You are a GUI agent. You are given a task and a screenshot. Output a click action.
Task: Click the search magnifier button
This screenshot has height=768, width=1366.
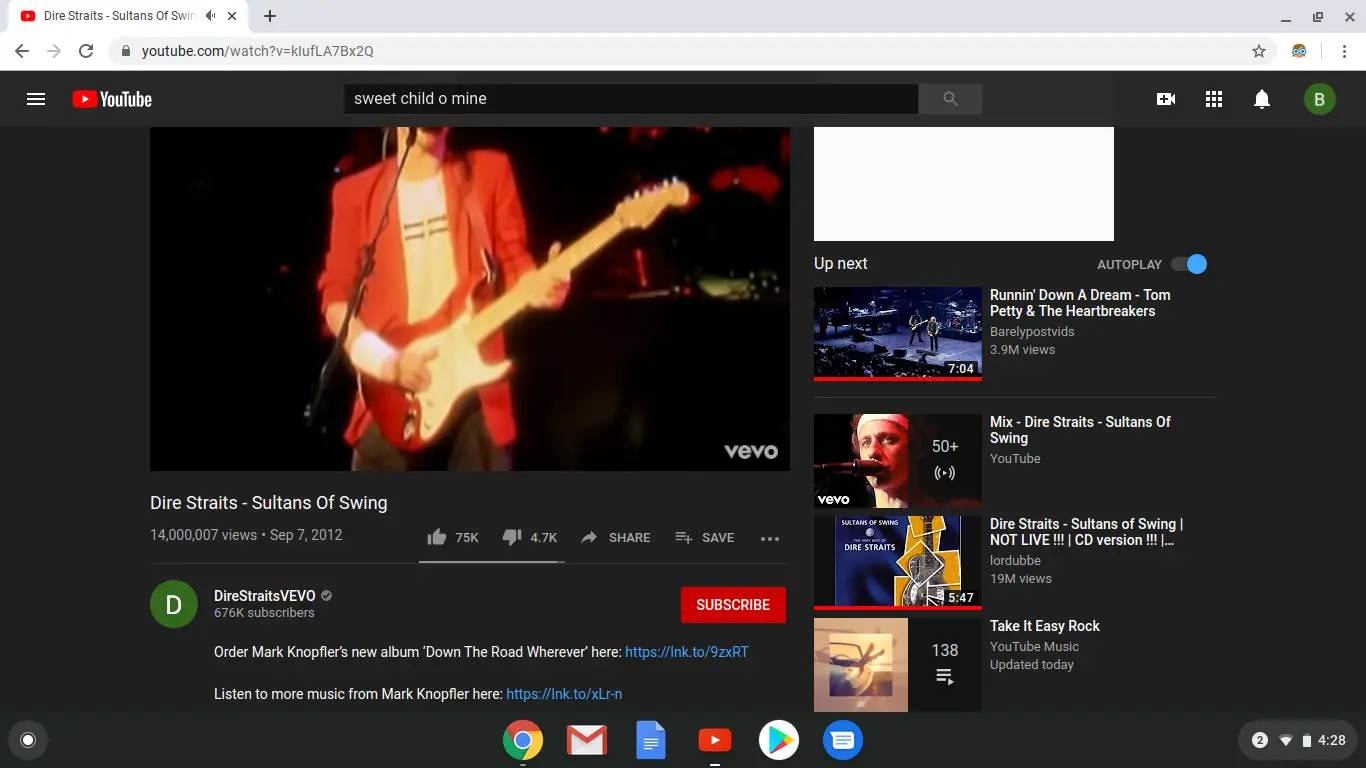coord(950,99)
